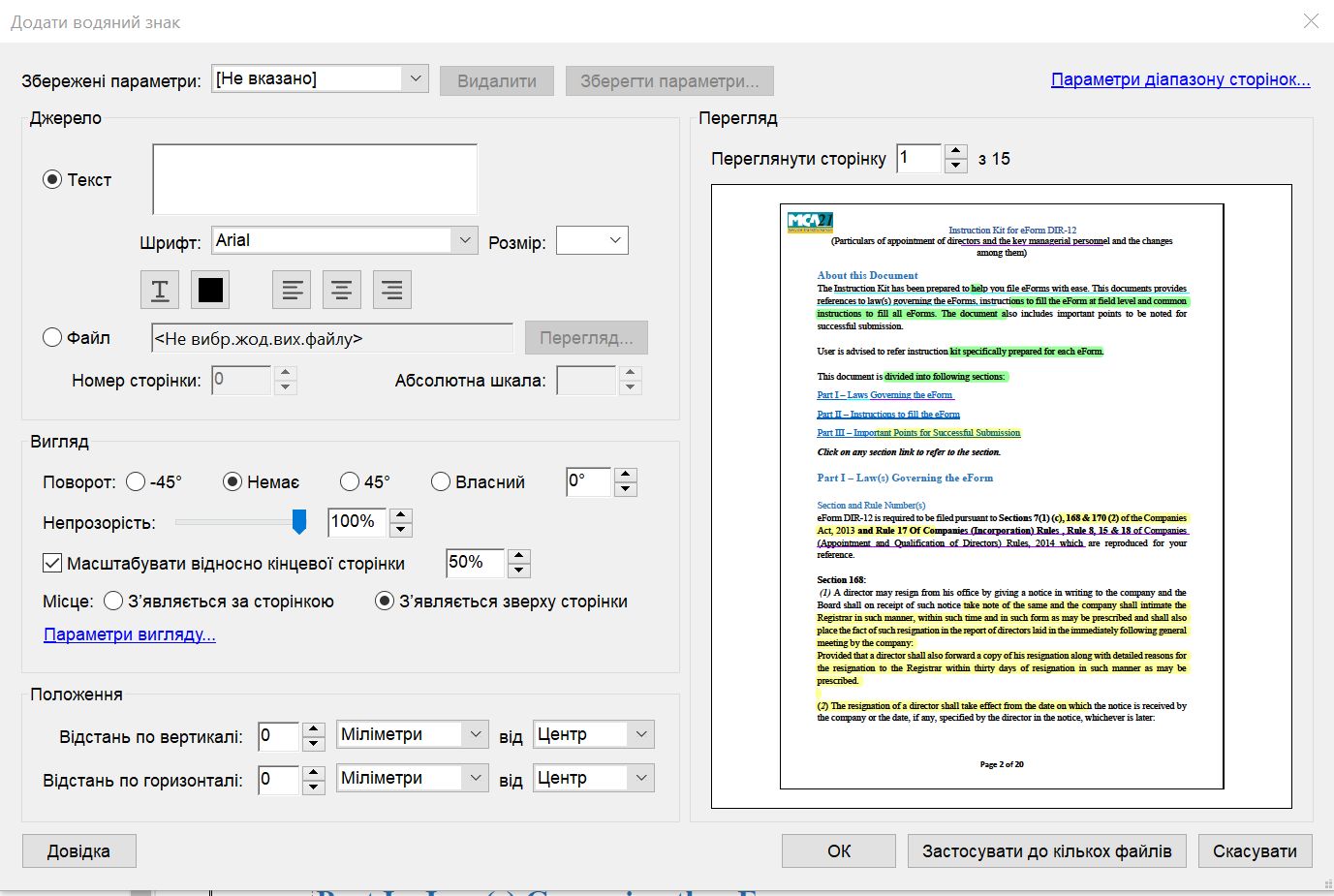This screenshot has width=1334, height=896.
Task: Align watermark text left
Action: [292, 290]
